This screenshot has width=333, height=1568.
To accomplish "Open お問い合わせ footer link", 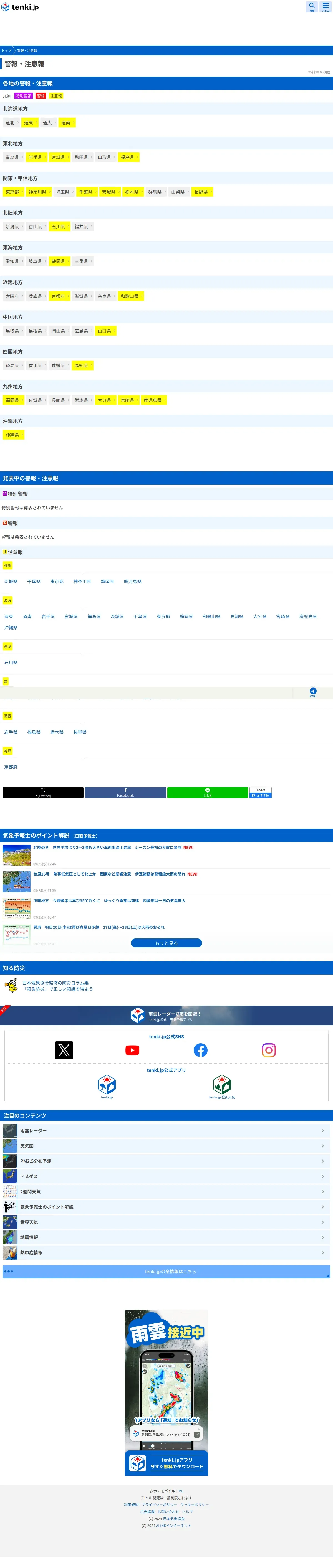I will 168,1511.
